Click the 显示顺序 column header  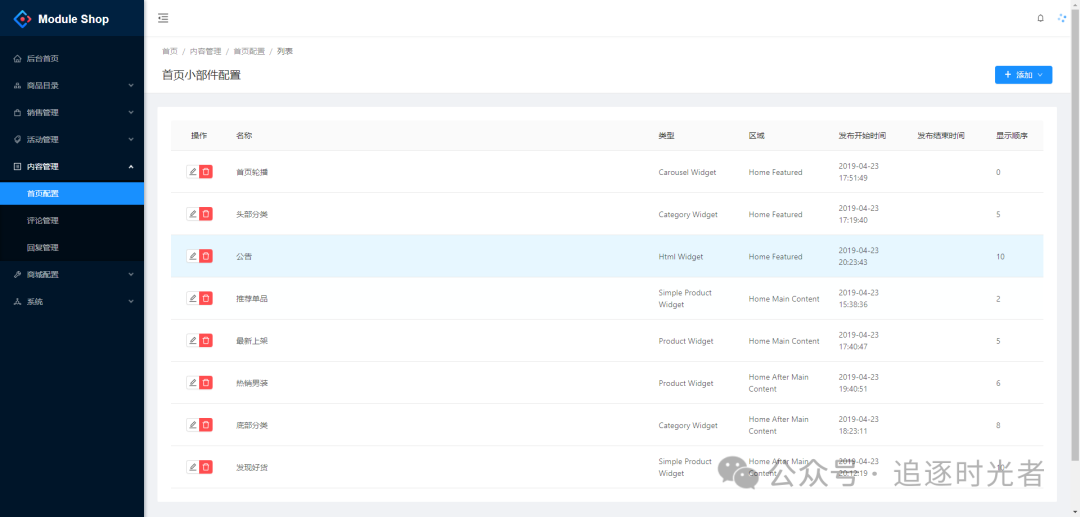pyautogui.click(x=1012, y=136)
